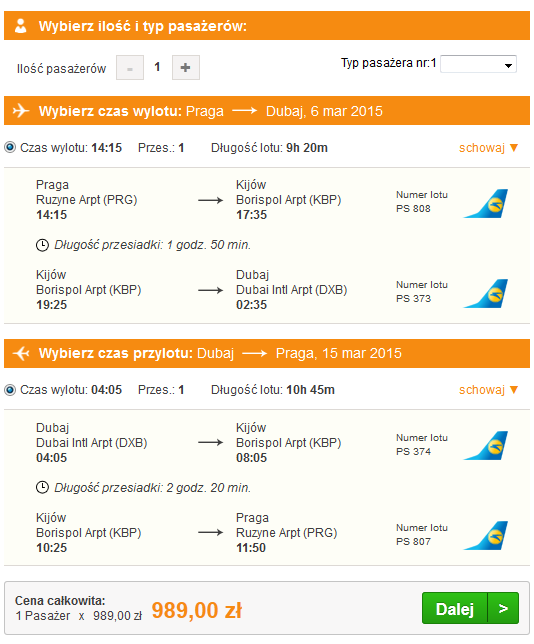Image resolution: width=534 pixels, height=644 pixels.
Task: Select the 04:05 return flight radio button
Action: pos(10,389)
